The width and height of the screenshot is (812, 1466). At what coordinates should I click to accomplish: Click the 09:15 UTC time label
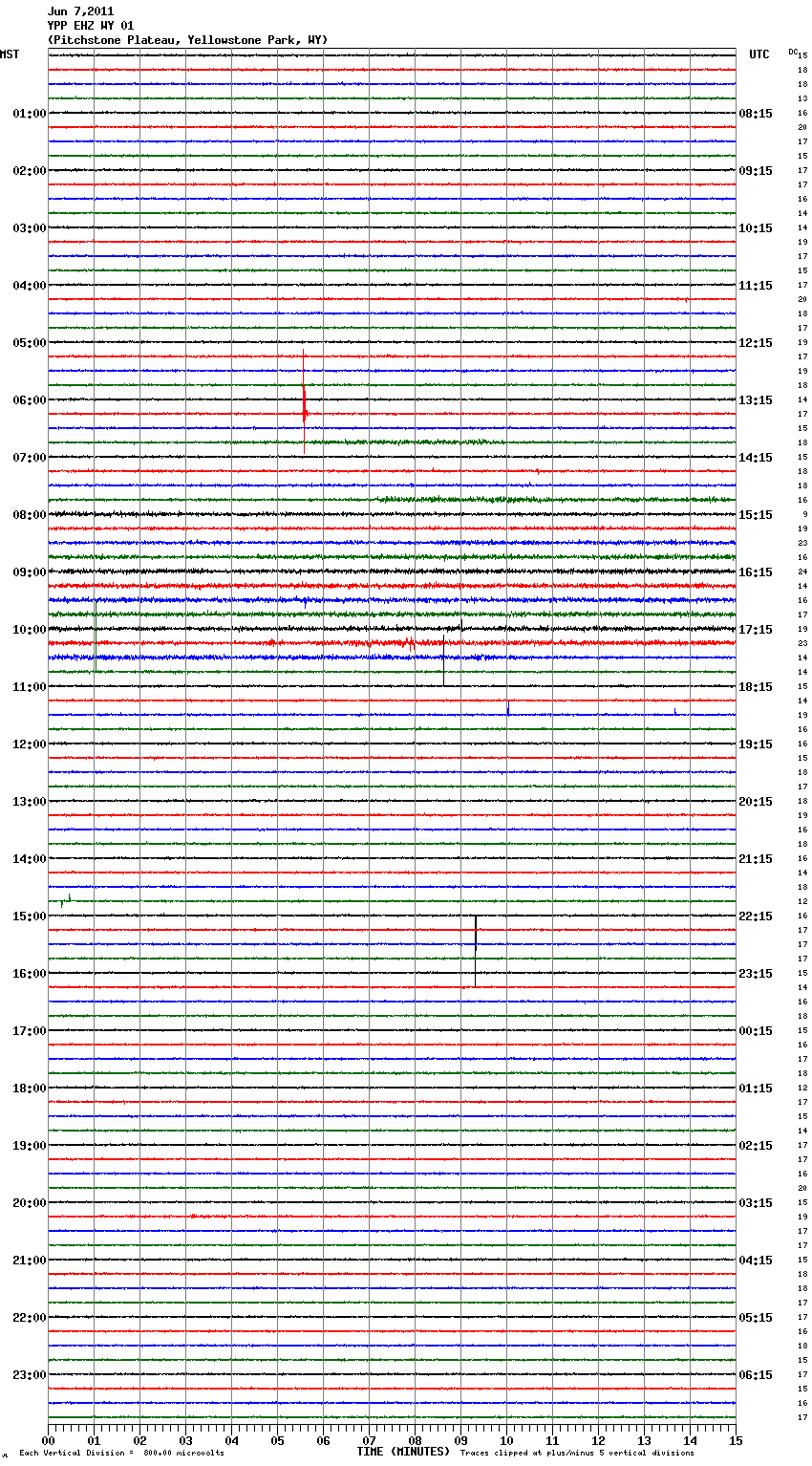pyautogui.click(x=756, y=171)
